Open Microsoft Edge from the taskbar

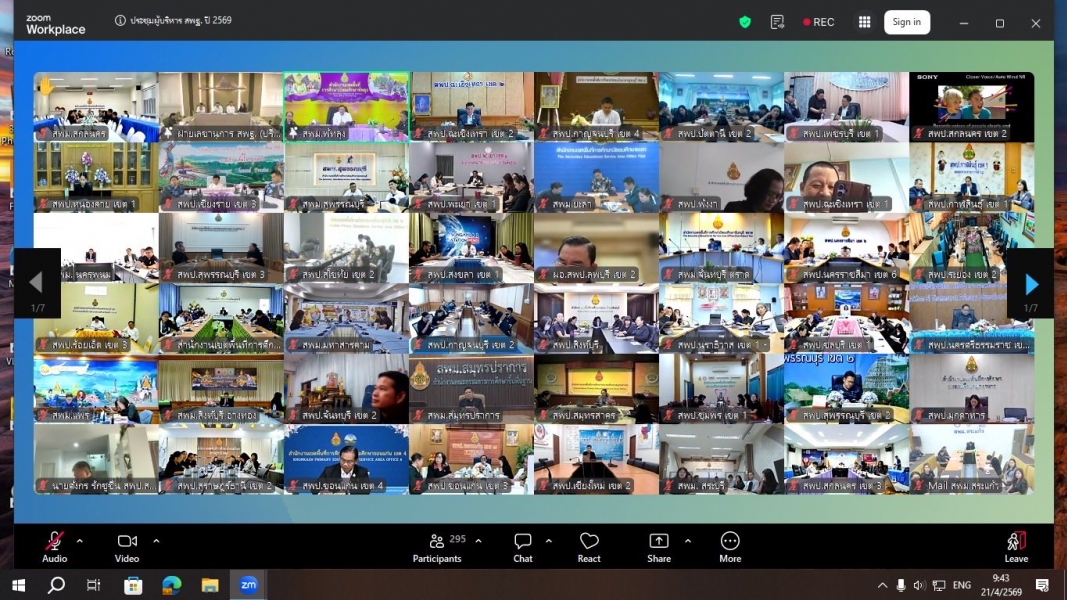pos(171,585)
